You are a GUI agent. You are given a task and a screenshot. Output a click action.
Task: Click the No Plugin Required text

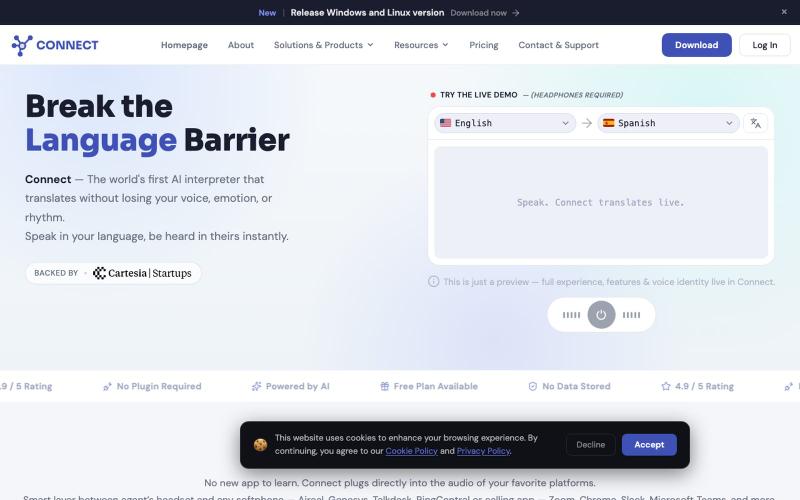pos(159,386)
